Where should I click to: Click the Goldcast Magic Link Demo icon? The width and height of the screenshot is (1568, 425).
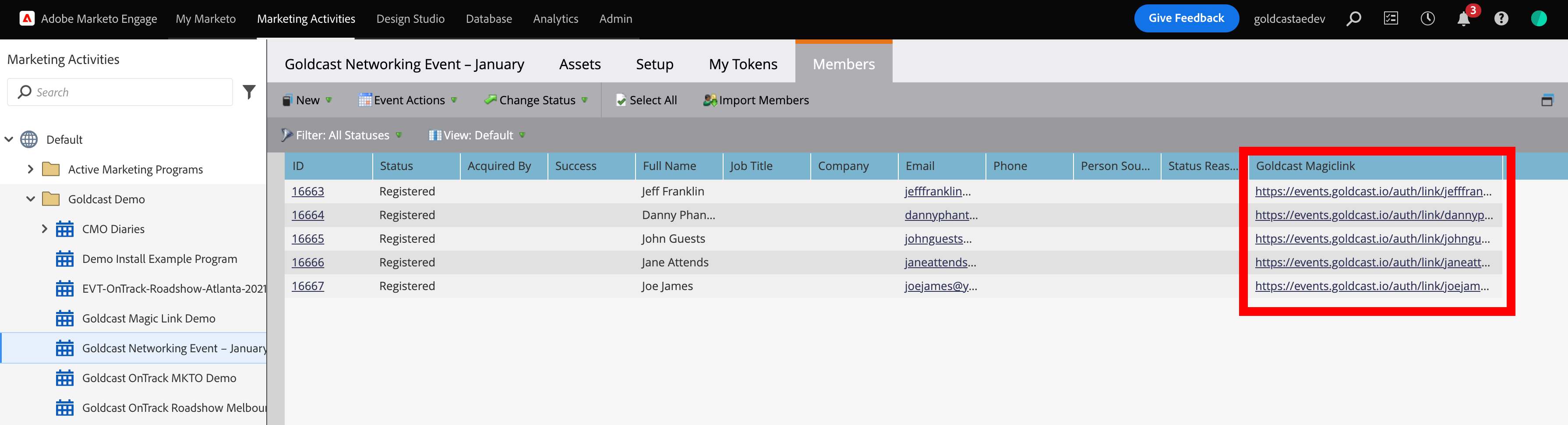click(x=64, y=319)
